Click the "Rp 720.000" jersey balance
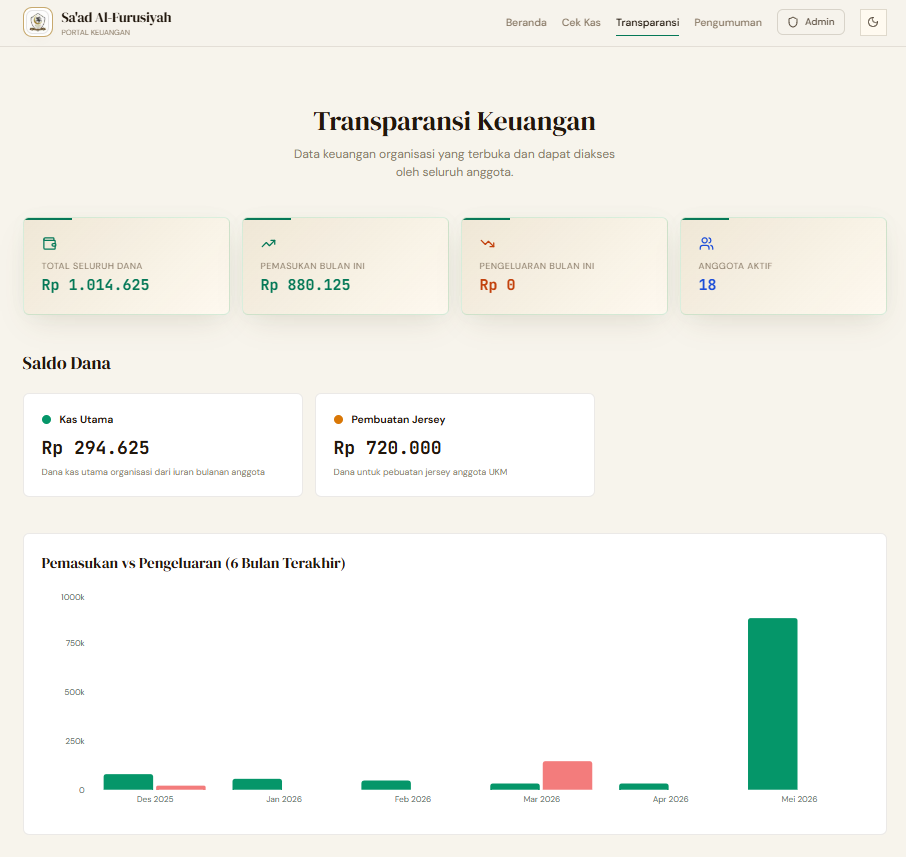906x857 pixels. pos(387,448)
